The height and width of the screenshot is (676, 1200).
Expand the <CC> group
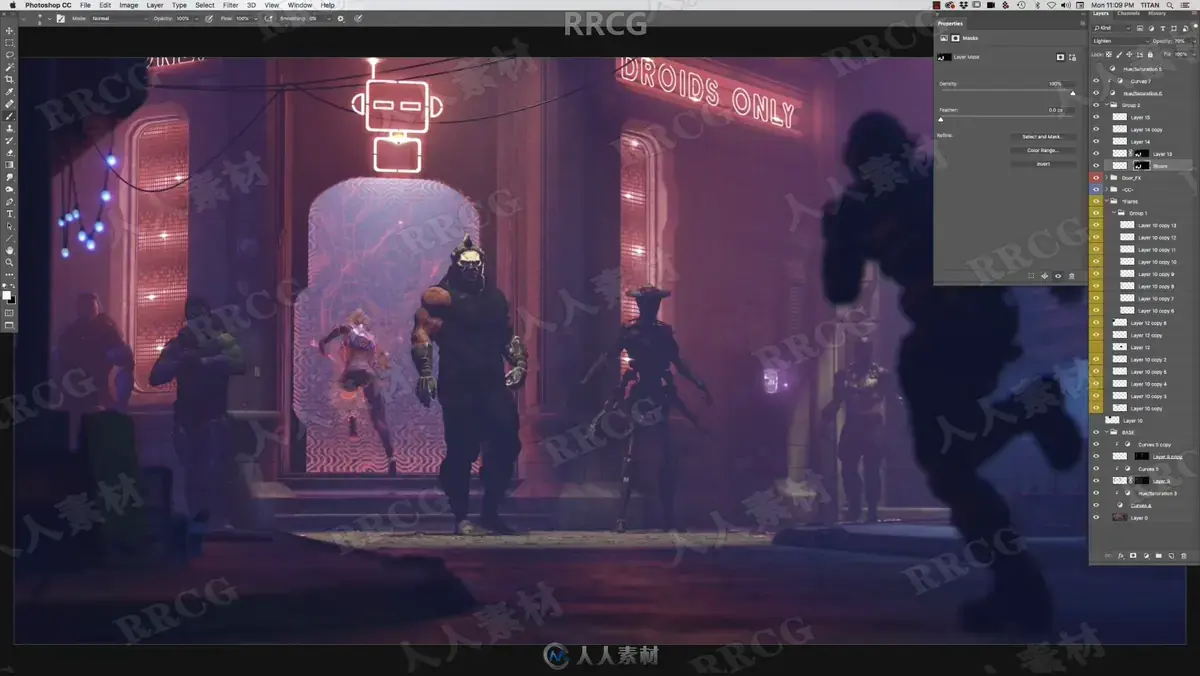[1107, 190]
